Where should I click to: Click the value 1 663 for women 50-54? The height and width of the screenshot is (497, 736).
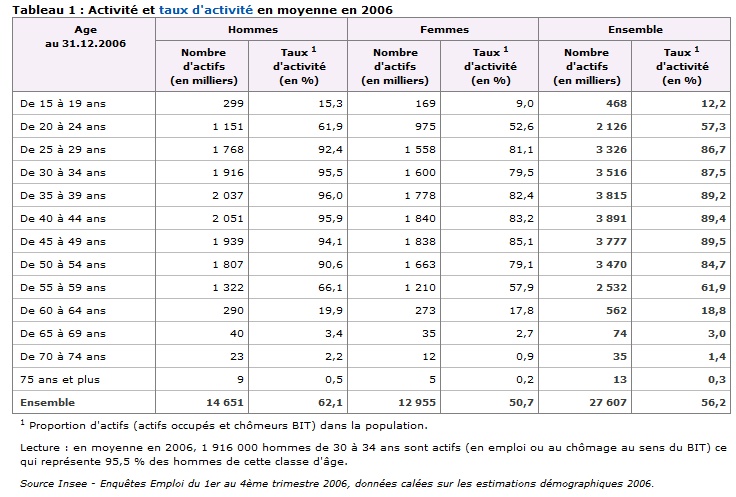[420, 265]
